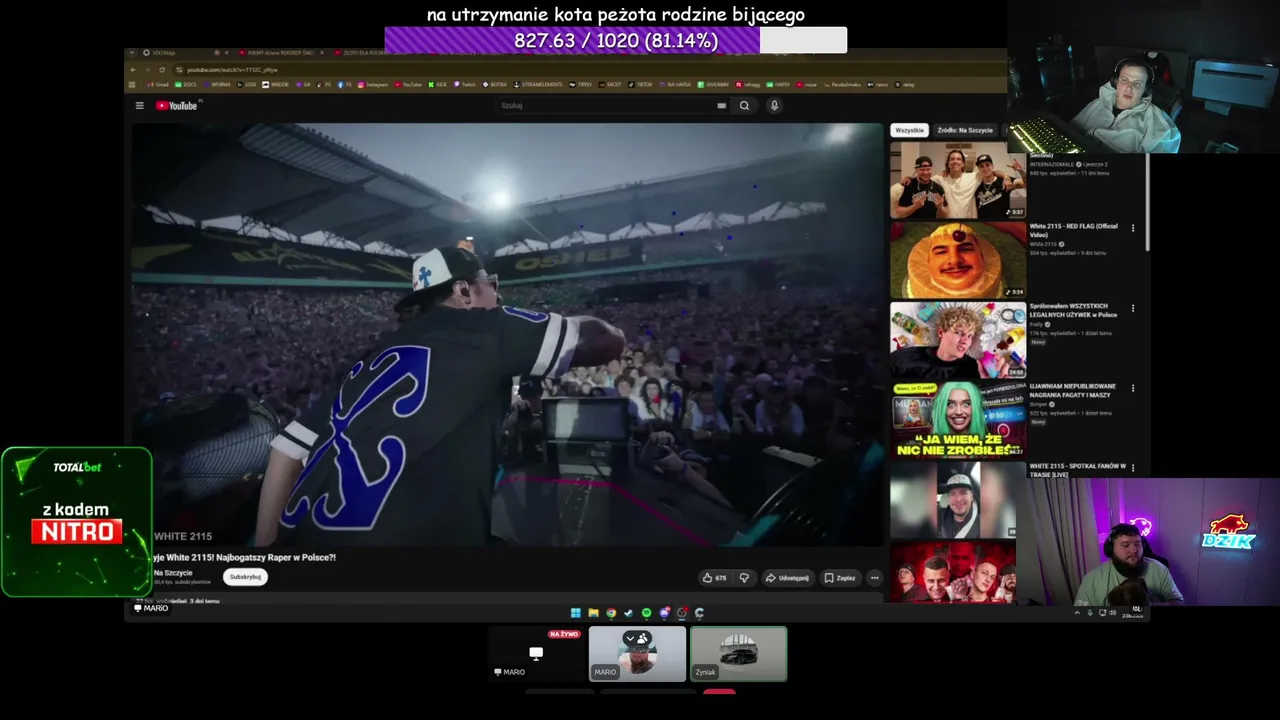
Task: Open the Spróbowałem WSZYSTKICH video thumbnail
Action: click(x=958, y=340)
